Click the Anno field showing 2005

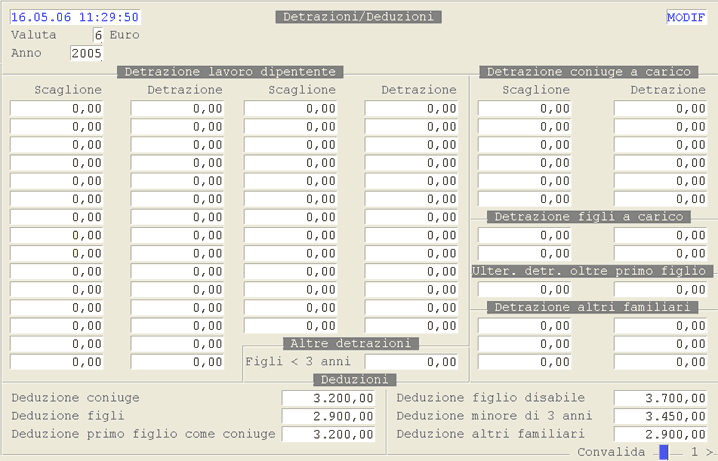coord(86,53)
